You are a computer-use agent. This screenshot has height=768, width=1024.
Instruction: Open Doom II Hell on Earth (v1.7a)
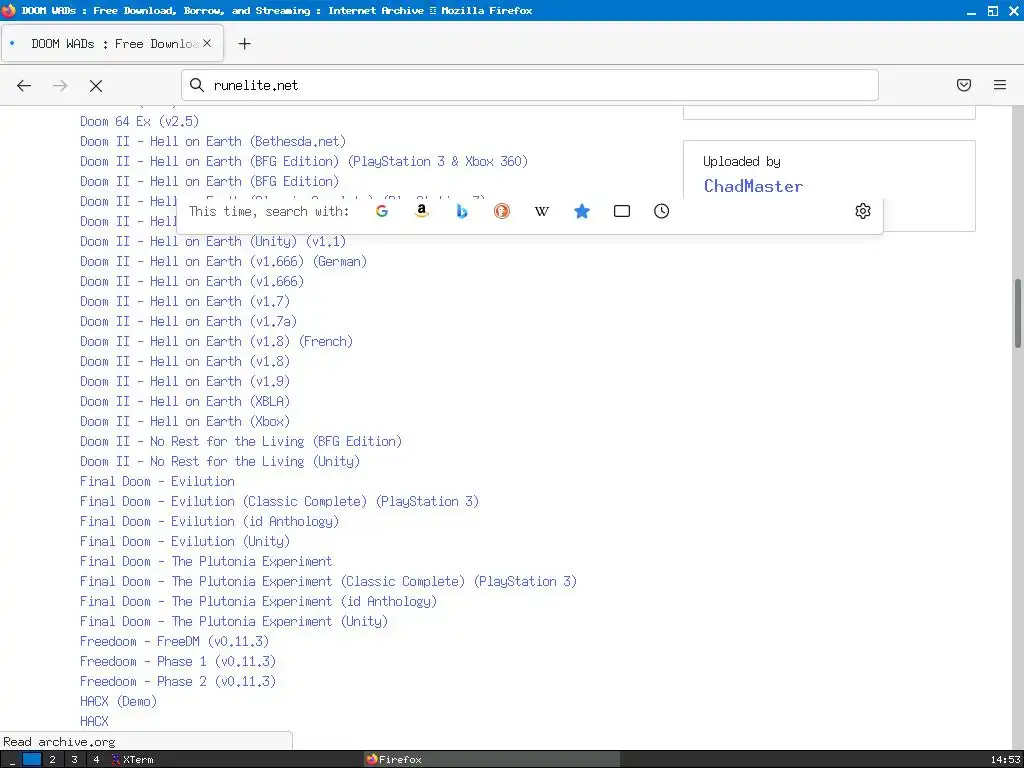coord(189,321)
